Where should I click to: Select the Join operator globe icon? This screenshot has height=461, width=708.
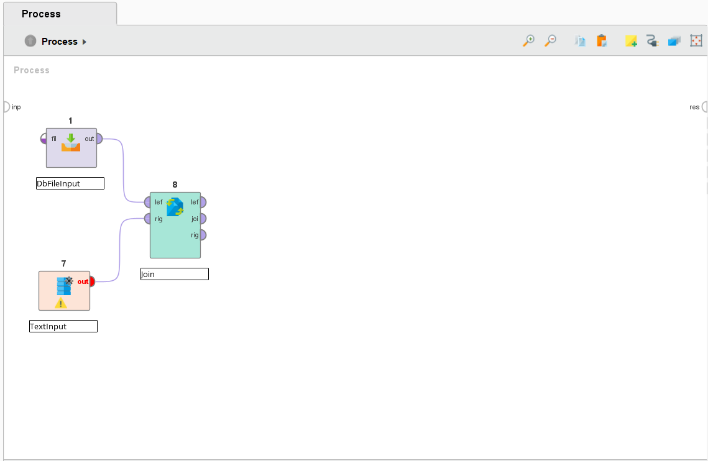click(175, 206)
